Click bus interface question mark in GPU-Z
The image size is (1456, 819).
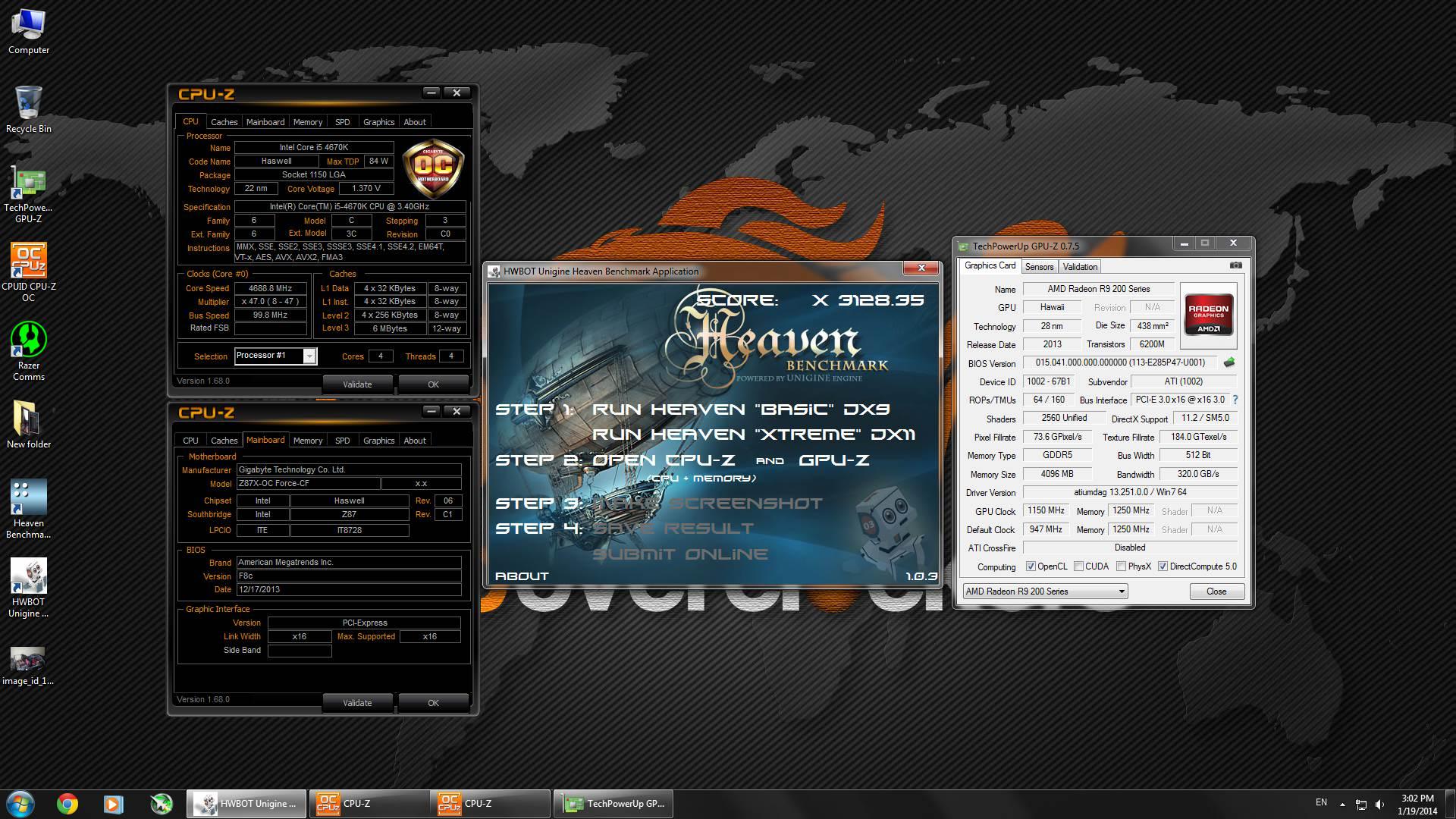point(1235,400)
